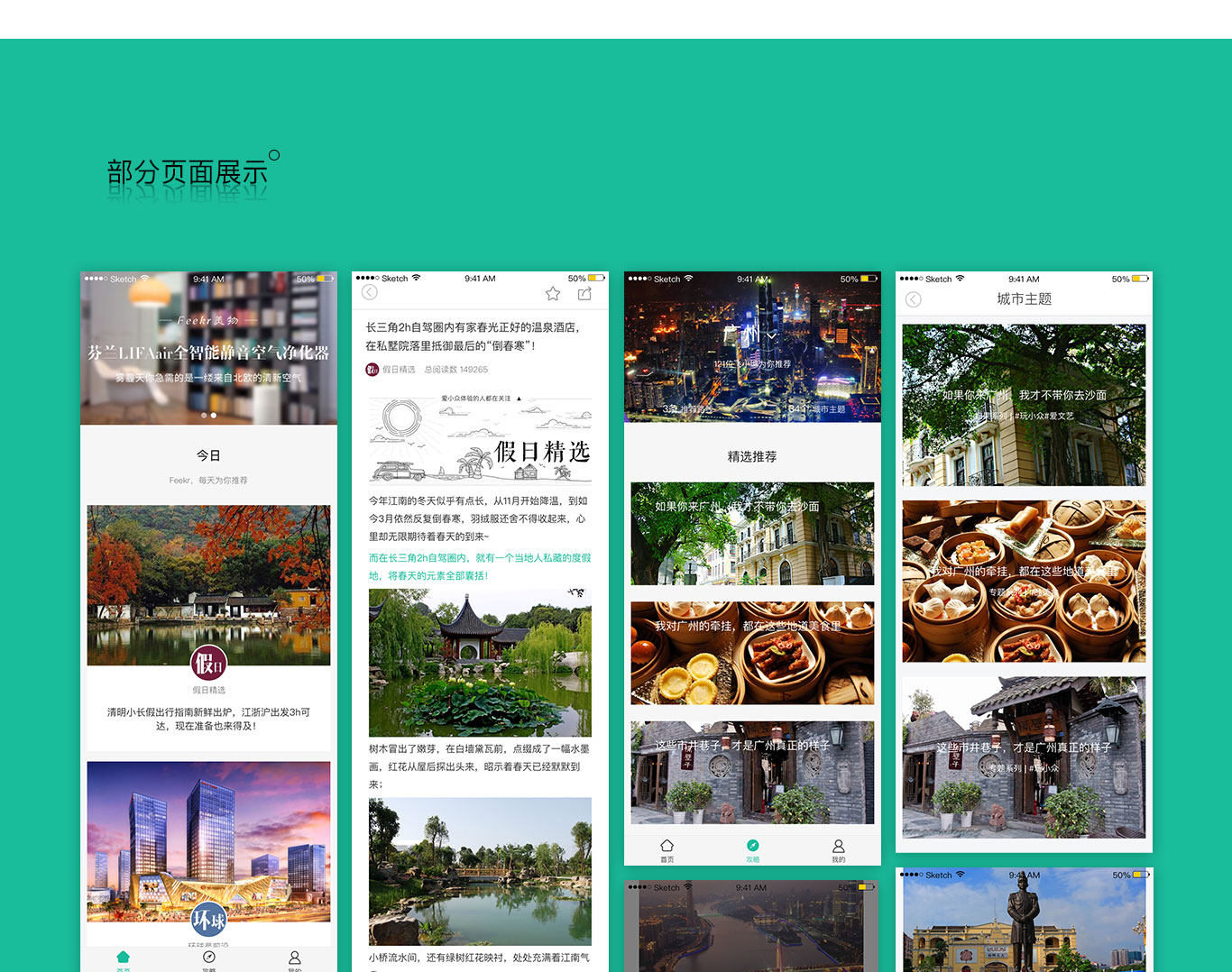Viewport: 1232px width, 972px height.
Task: Expand the 广州 city dropdown chevron
Action: pyautogui.click(x=772, y=335)
